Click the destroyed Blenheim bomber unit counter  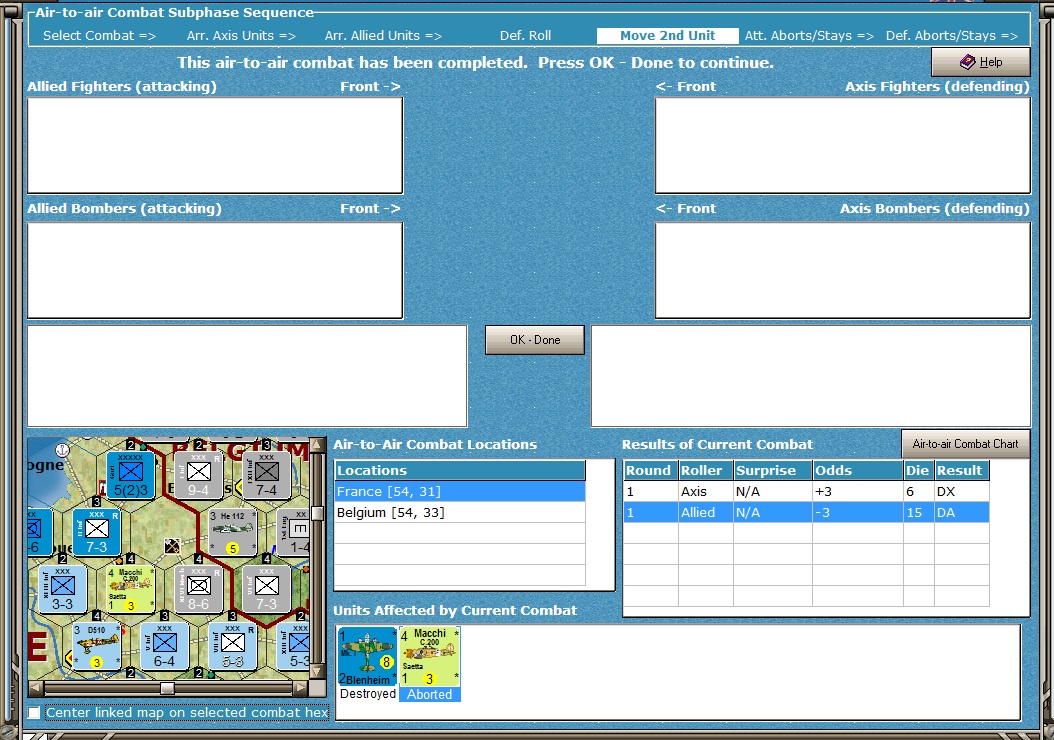click(367, 657)
